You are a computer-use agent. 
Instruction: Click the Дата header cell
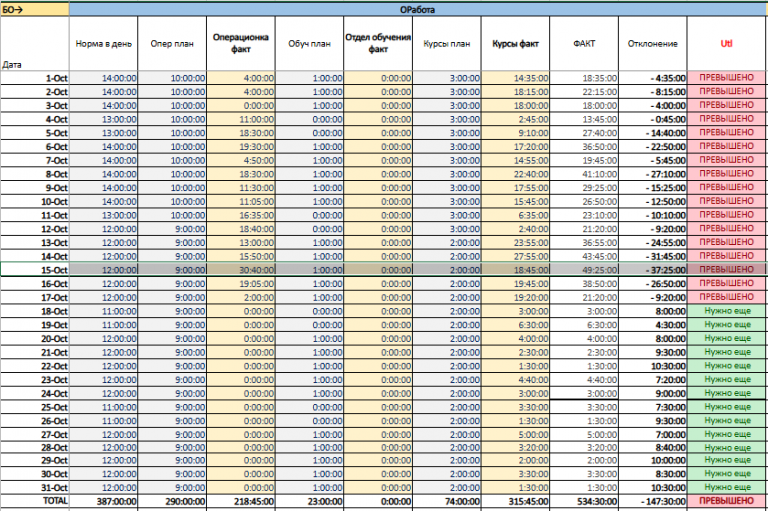[34, 44]
